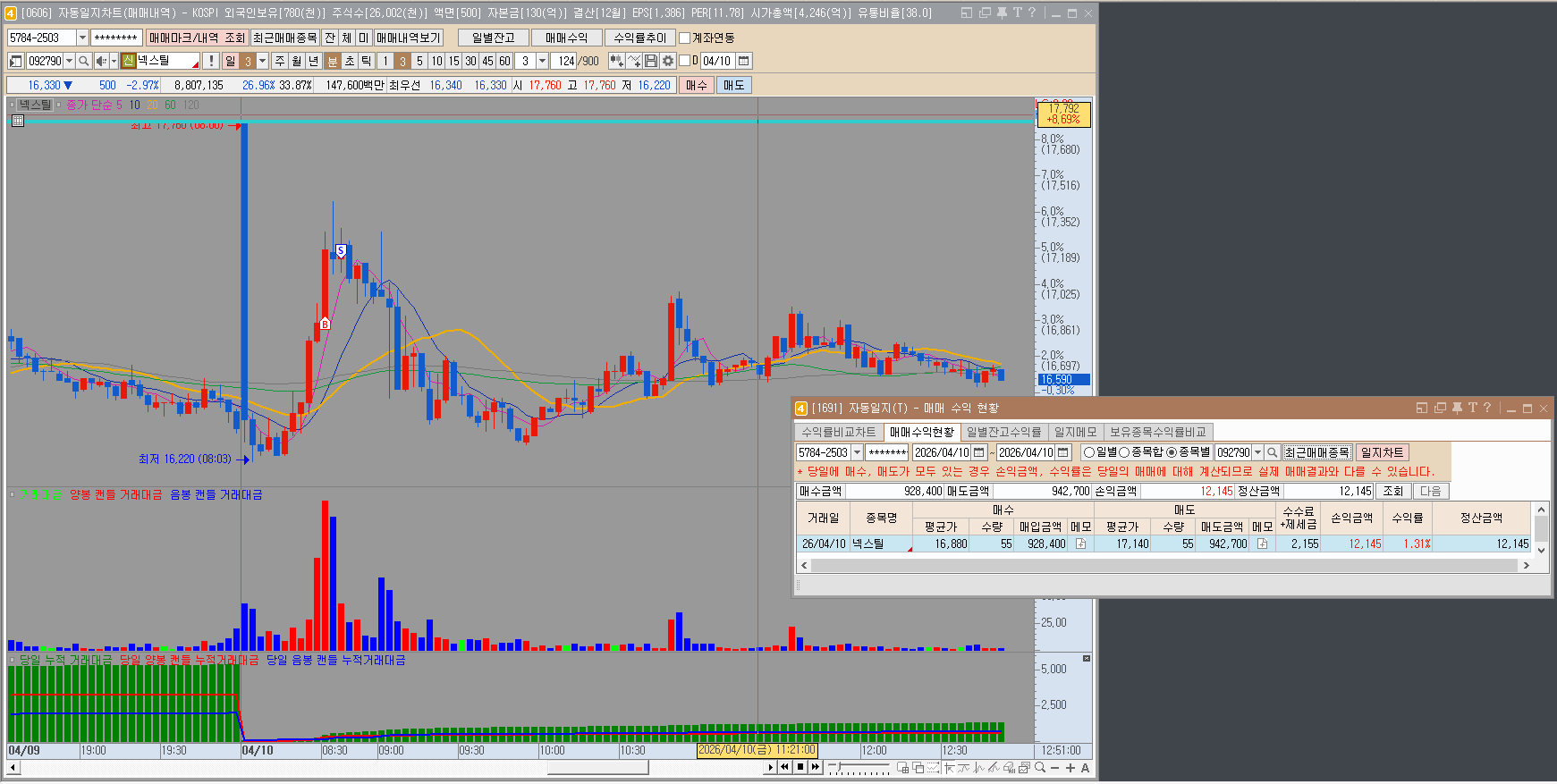Image resolution: width=1557 pixels, height=784 pixels.
Task: Open the sell memo icon in the 넥스틸 row
Action: [x=1262, y=544]
